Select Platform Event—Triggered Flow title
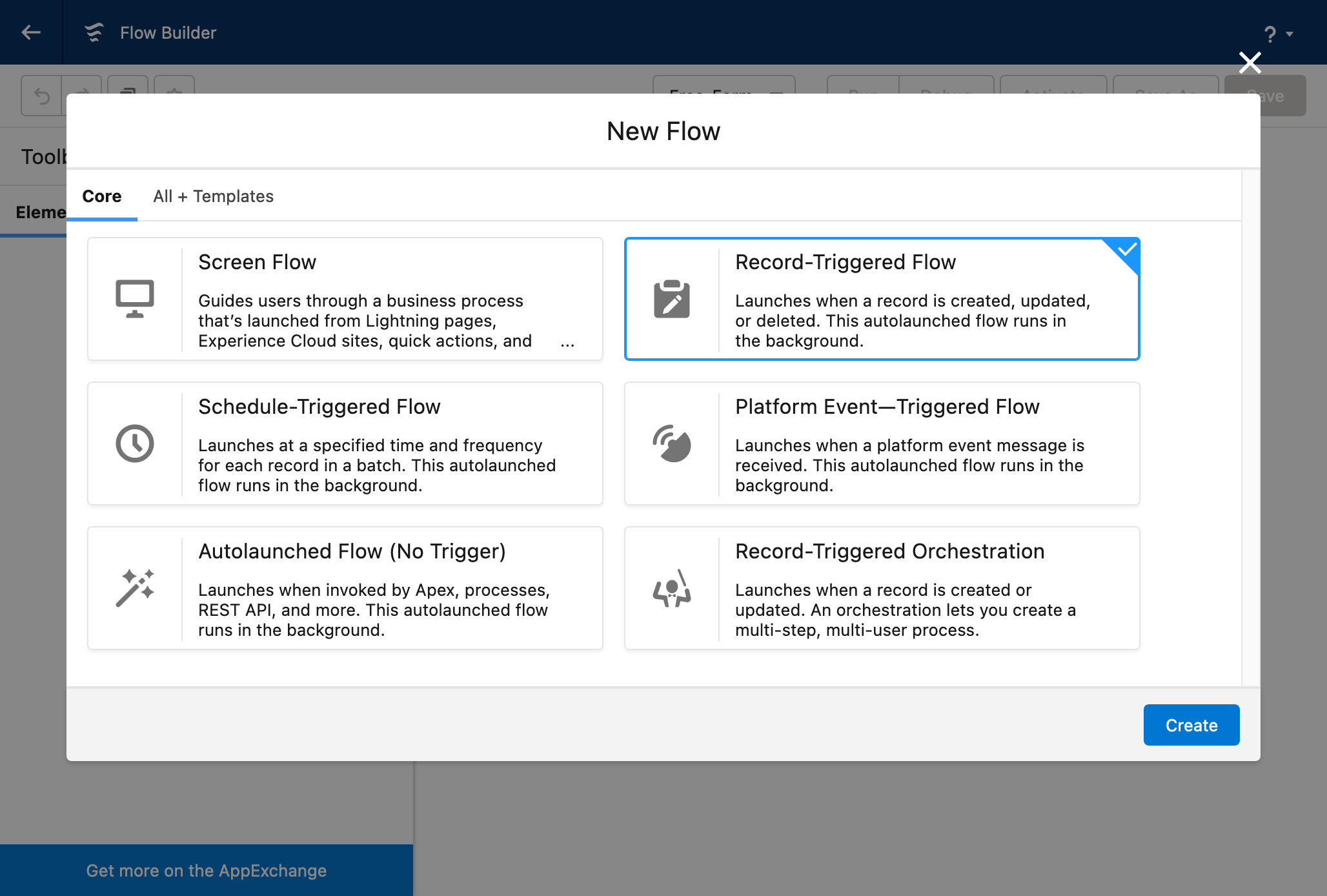Viewport: 1327px width, 896px height. (x=887, y=407)
